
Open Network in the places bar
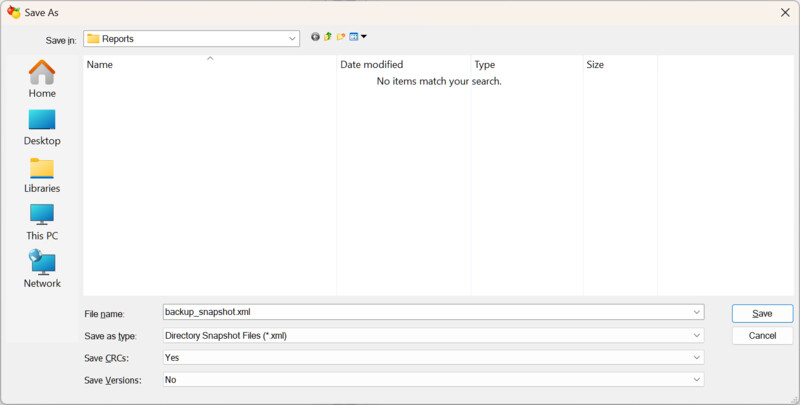click(42, 269)
